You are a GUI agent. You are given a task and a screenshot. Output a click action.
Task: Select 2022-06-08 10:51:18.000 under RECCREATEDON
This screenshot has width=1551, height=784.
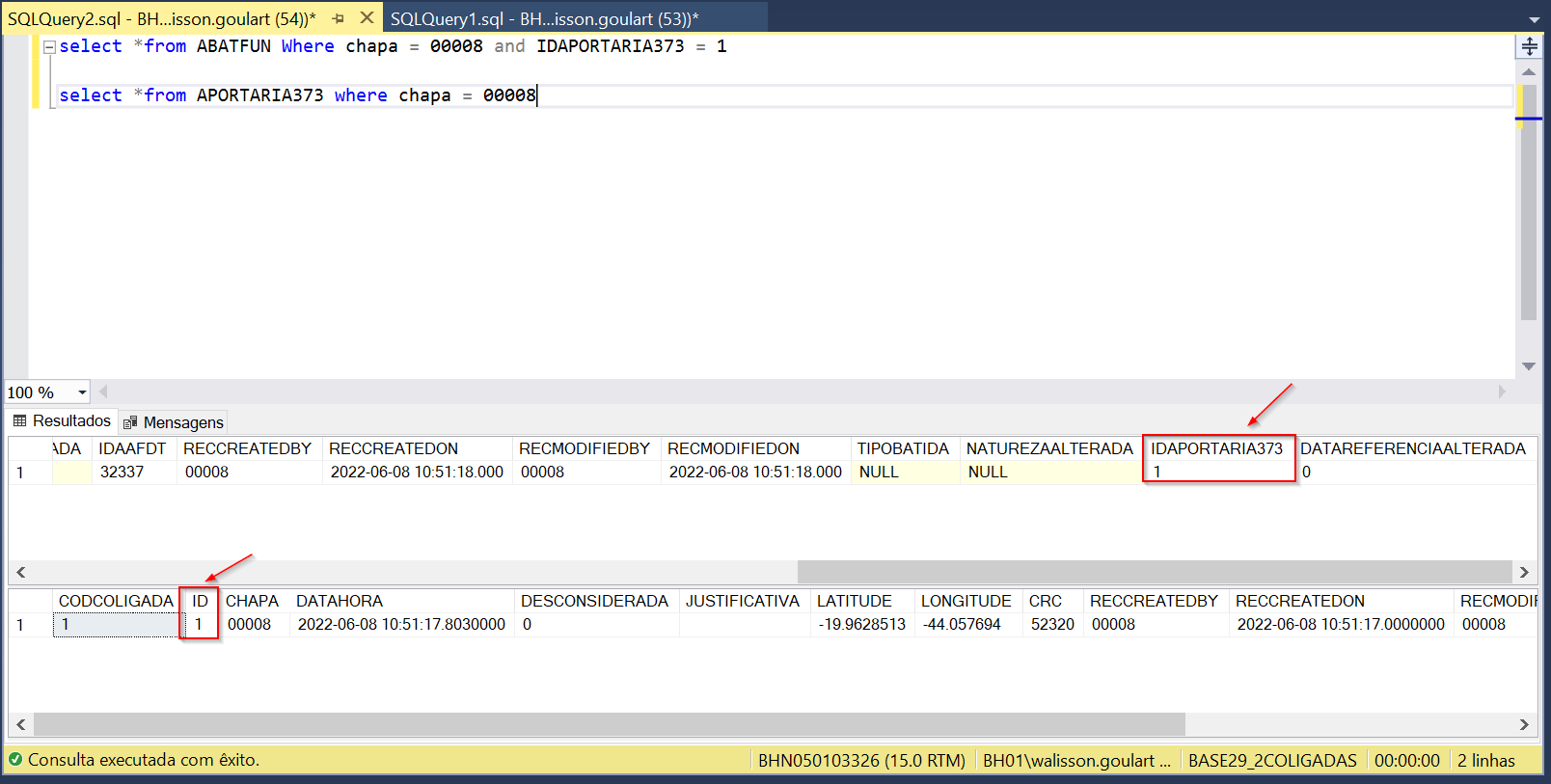tap(418, 472)
